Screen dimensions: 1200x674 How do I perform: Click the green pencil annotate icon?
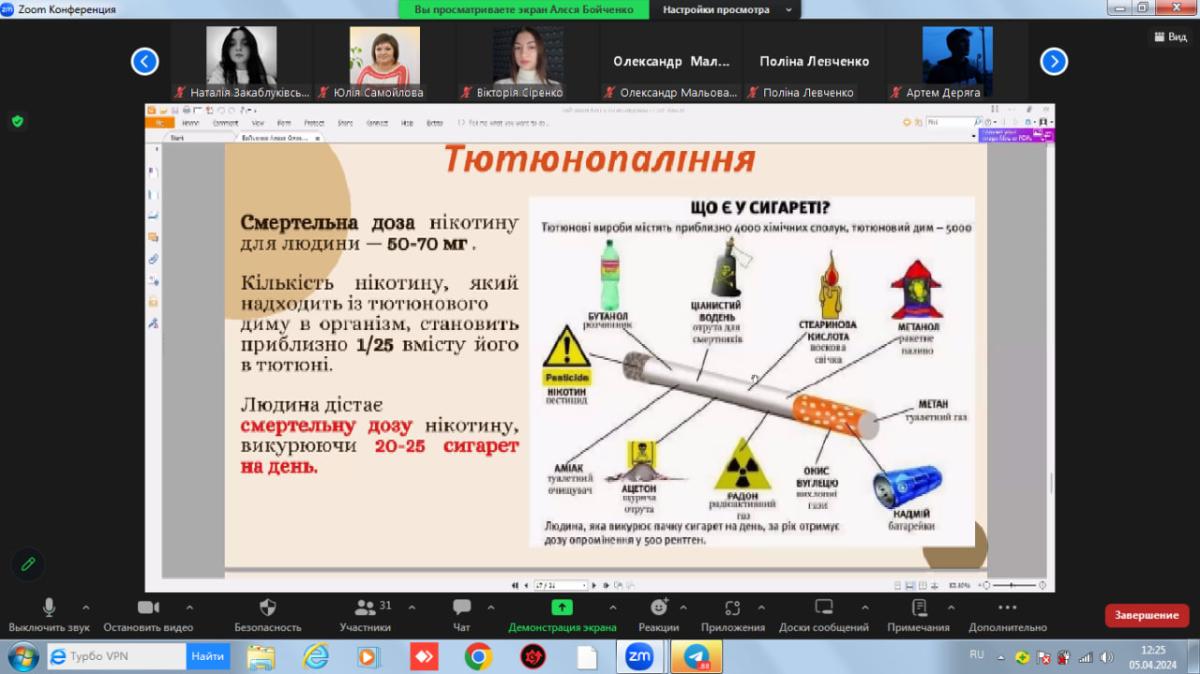(x=27, y=564)
